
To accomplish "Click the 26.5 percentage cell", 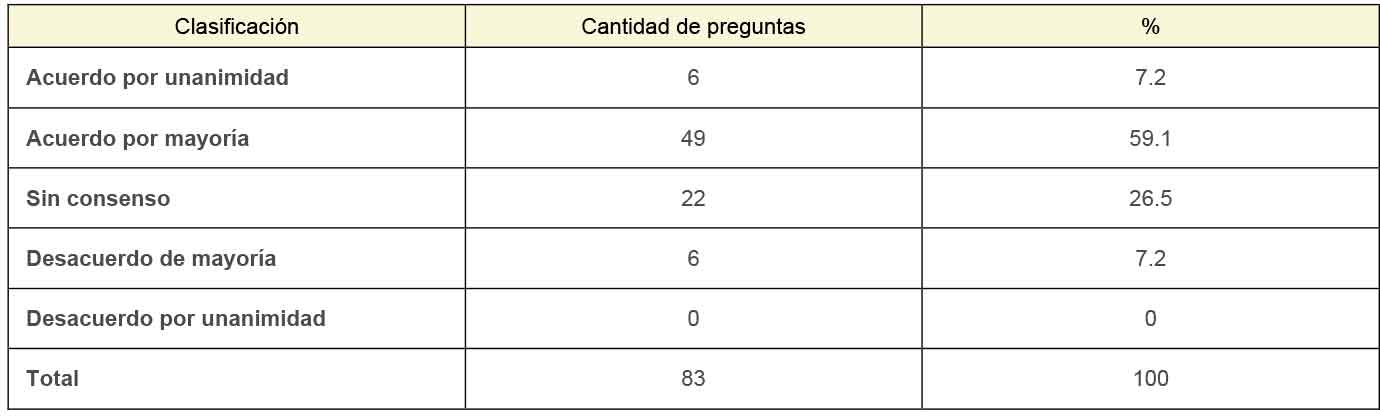I will (x=1150, y=199).
